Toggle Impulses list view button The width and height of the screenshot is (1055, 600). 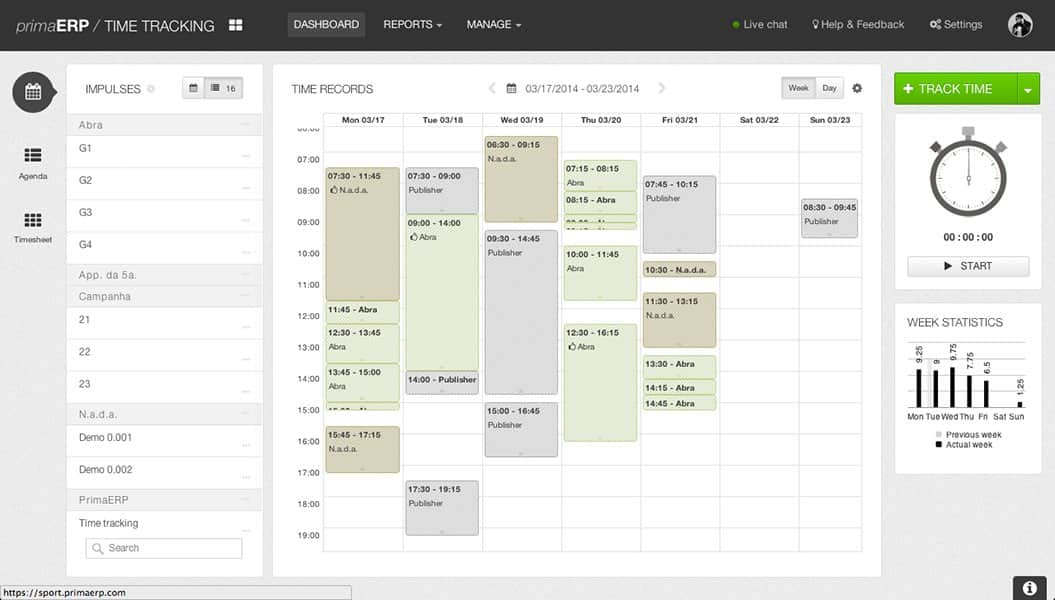point(224,89)
